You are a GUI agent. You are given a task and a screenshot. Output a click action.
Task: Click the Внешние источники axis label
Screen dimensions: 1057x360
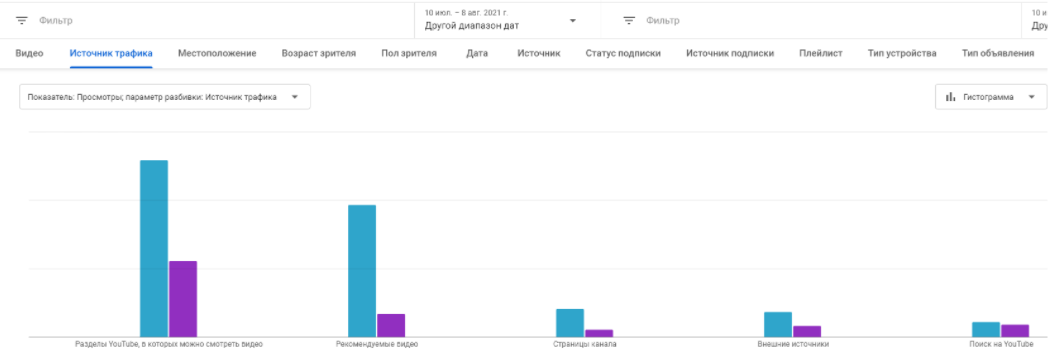793,344
